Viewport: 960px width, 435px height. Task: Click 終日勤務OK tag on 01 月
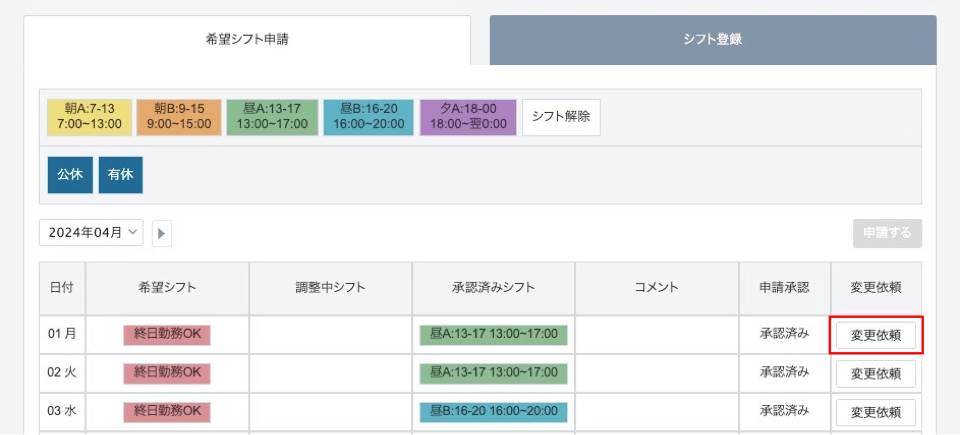pos(167,335)
